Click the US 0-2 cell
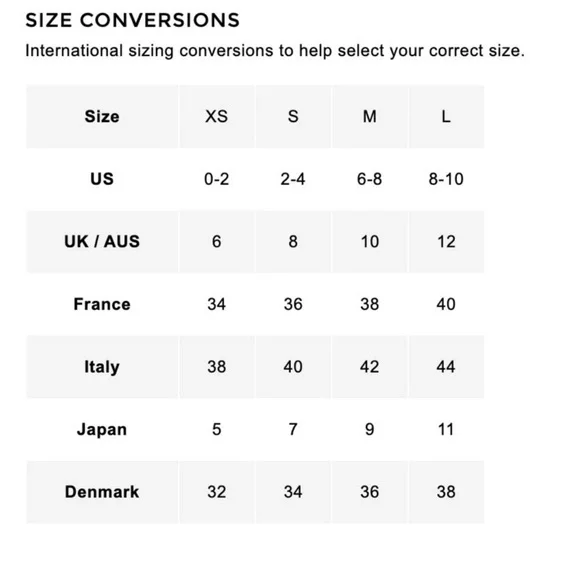The image size is (580, 580). [x=216, y=179]
